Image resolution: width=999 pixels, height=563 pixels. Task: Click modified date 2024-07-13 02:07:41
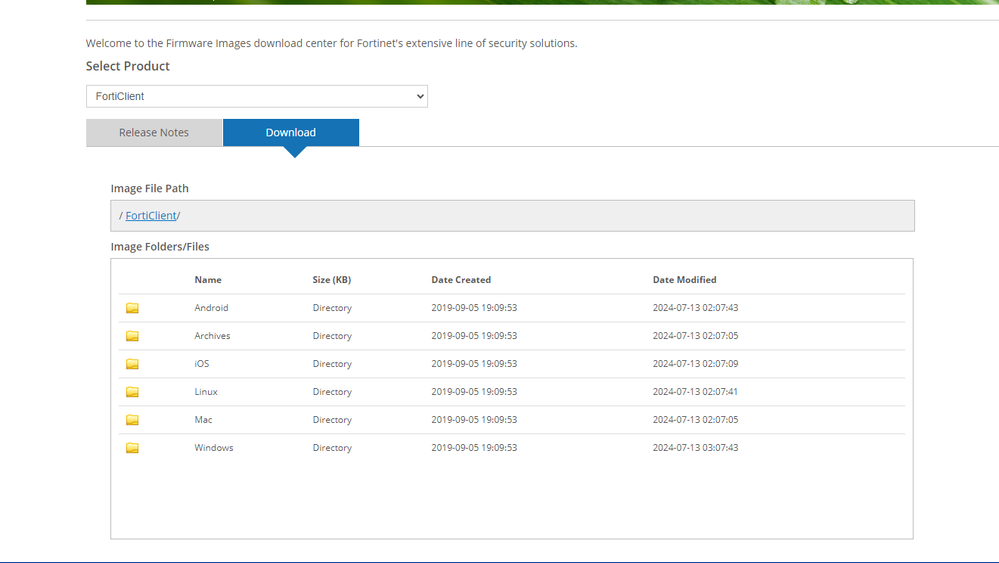click(695, 392)
